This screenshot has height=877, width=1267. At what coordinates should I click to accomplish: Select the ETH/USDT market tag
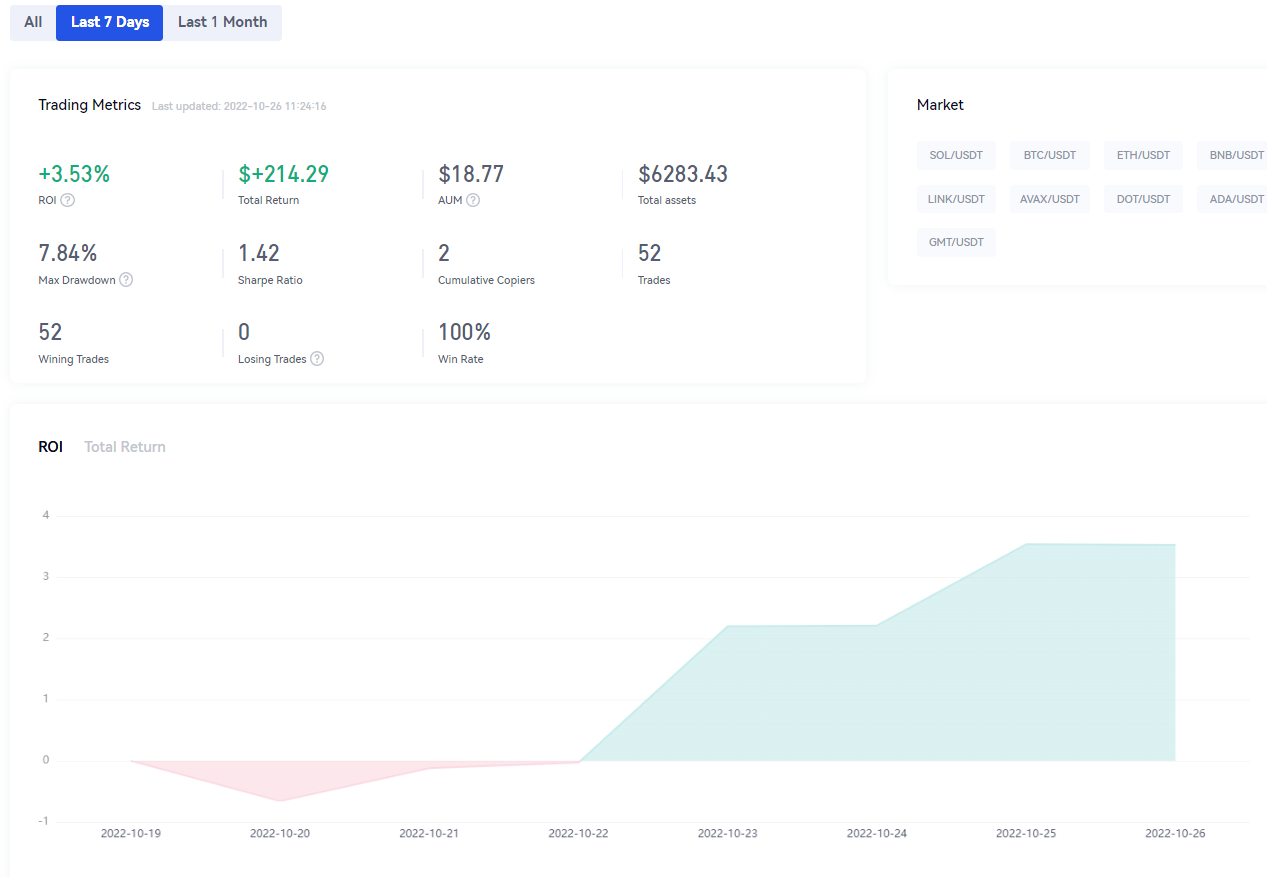pos(1143,155)
